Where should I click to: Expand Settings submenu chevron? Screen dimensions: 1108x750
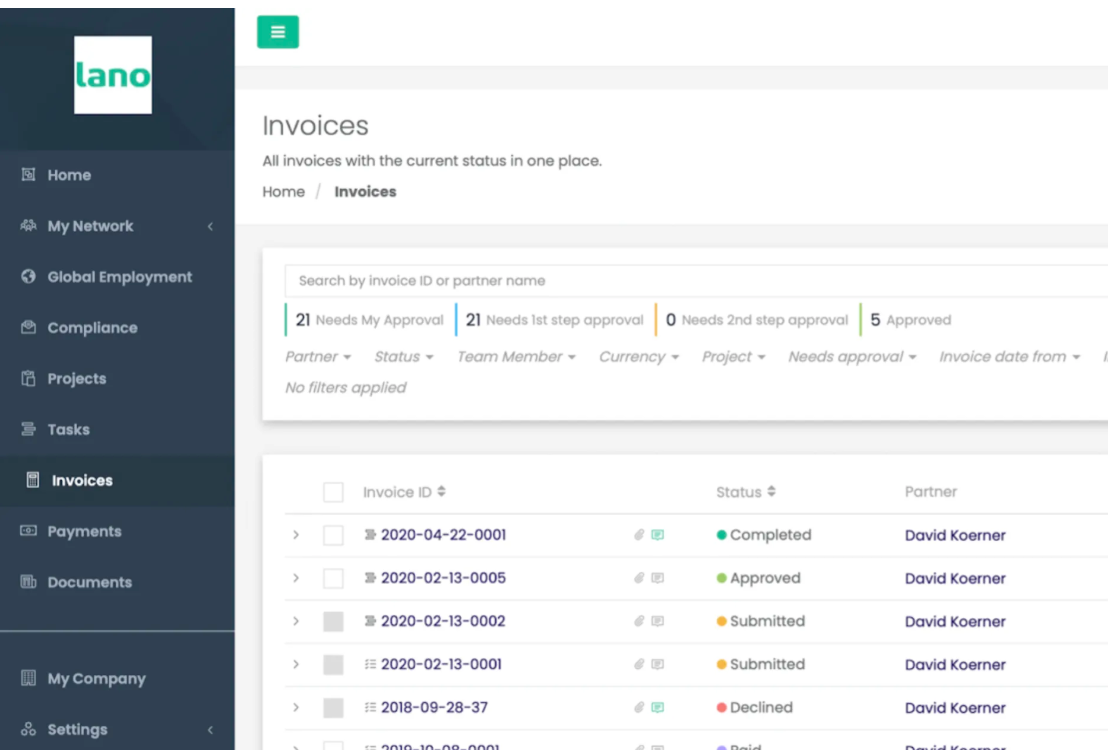click(x=211, y=730)
